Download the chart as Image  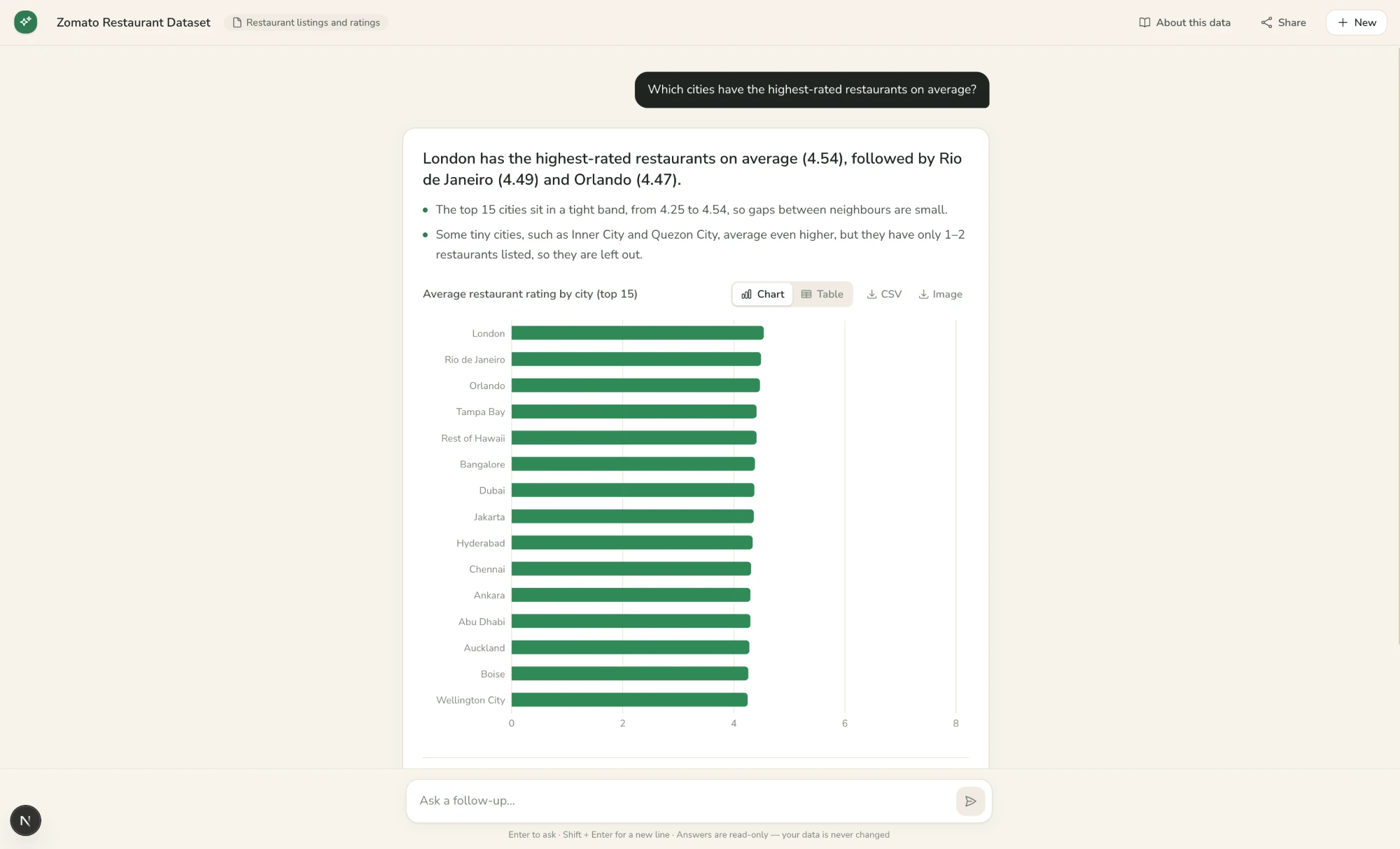940,294
